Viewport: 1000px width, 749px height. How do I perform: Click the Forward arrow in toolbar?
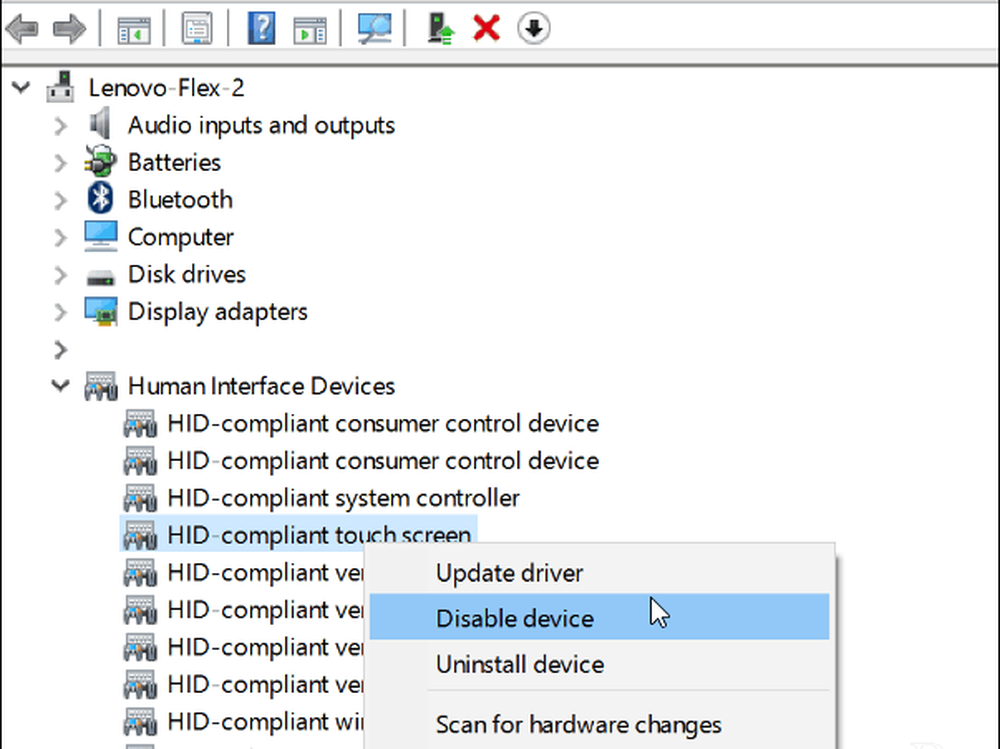(69, 28)
